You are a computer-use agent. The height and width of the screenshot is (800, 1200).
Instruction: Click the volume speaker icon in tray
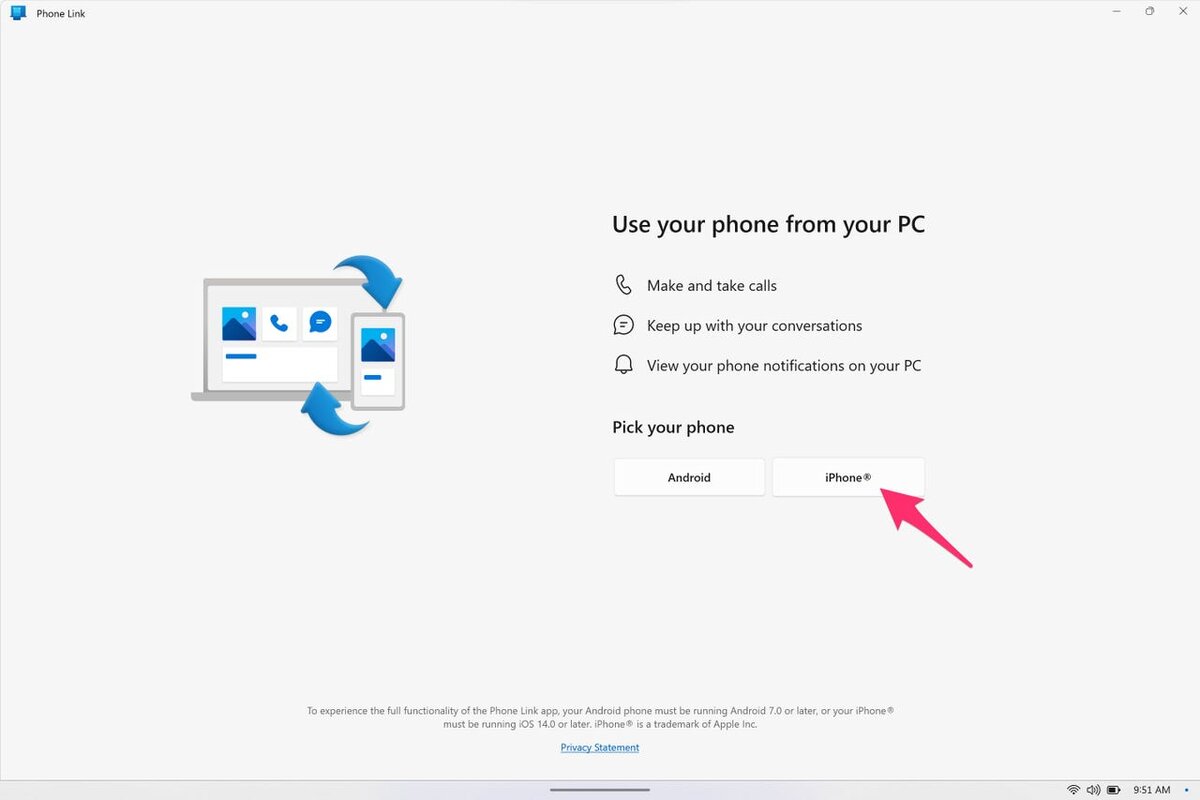1093,790
